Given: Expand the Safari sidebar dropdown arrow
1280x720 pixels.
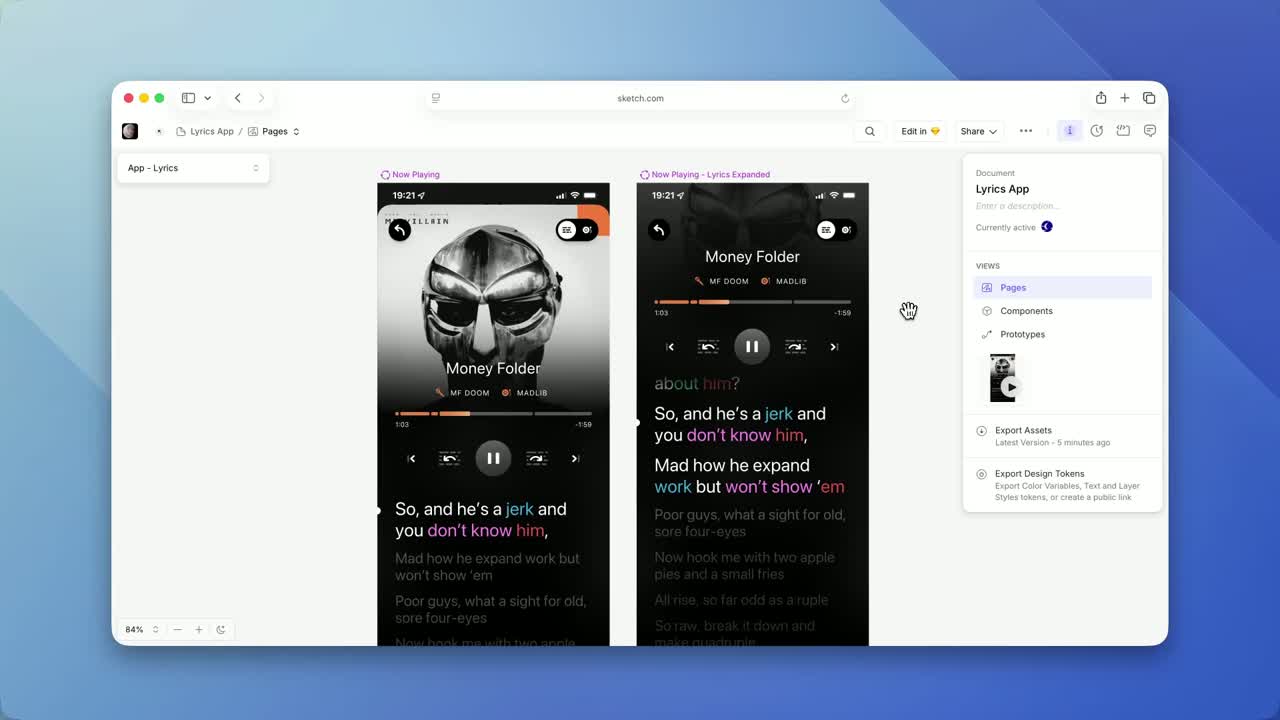Looking at the screenshot, I should pos(207,98).
